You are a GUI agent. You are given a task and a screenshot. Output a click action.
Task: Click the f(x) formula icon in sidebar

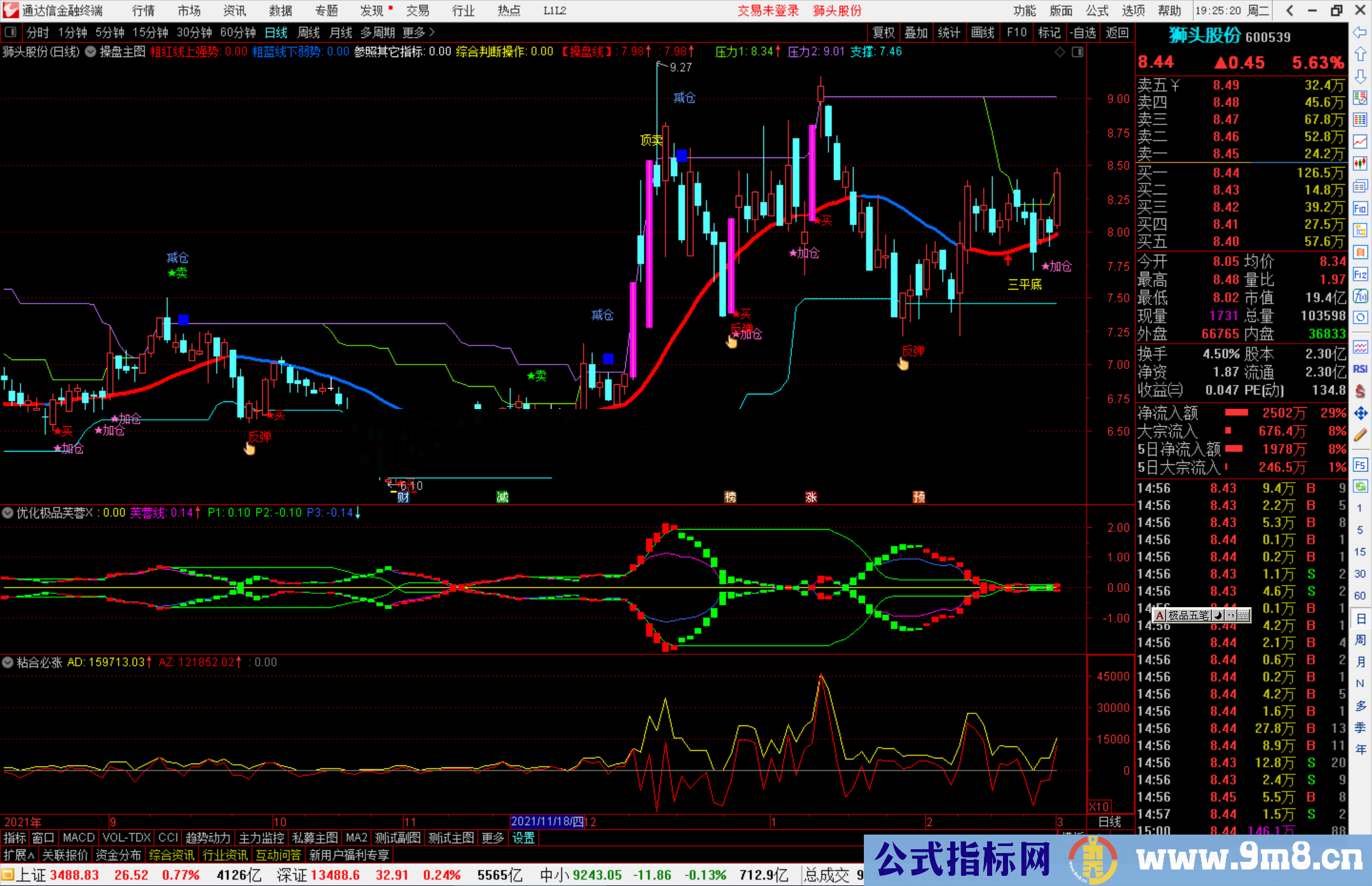(1360, 296)
